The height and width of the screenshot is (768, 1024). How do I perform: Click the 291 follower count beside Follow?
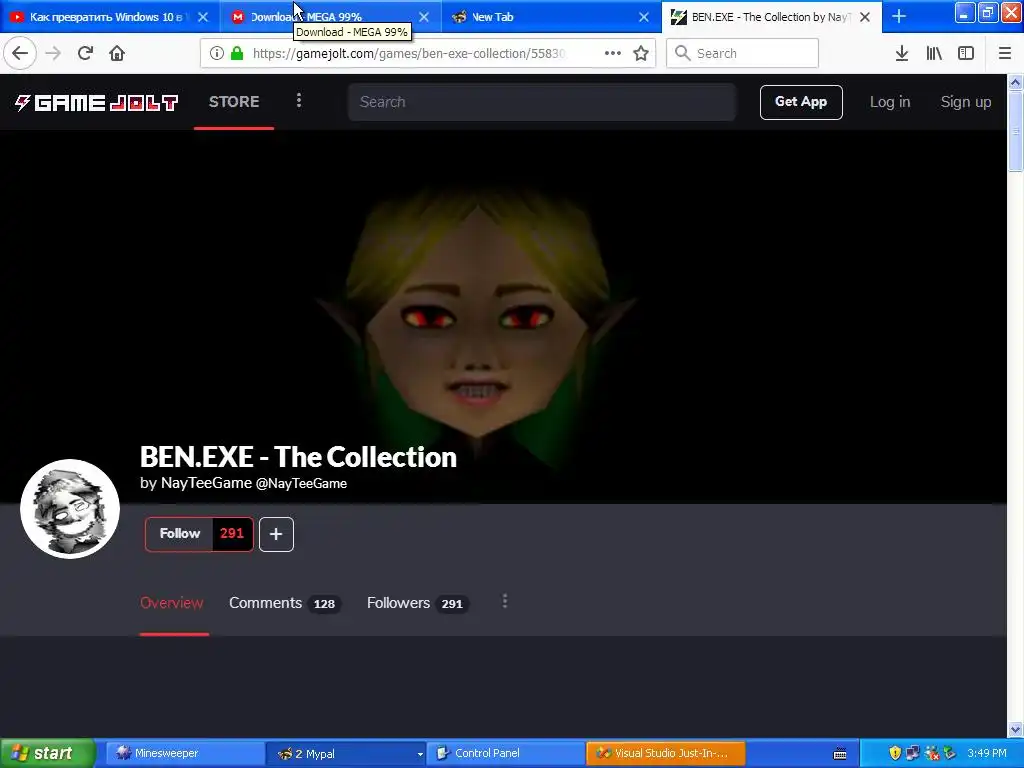click(x=232, y=534)
